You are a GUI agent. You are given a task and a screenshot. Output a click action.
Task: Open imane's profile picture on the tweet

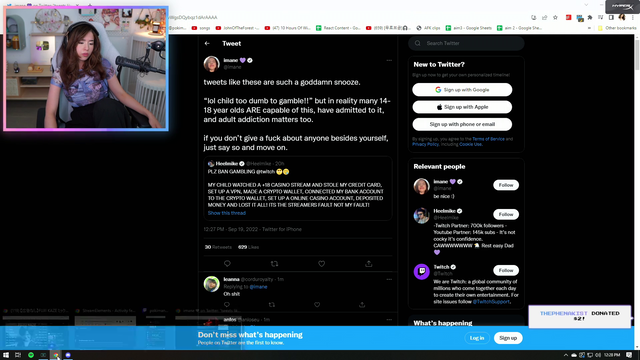(x=211, y=64)
